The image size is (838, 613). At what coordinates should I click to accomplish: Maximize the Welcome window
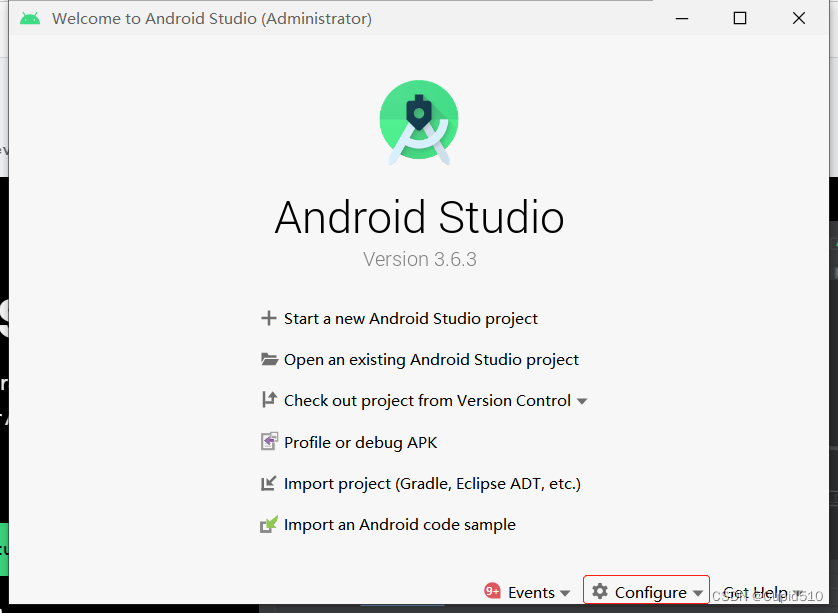(740, 18)
